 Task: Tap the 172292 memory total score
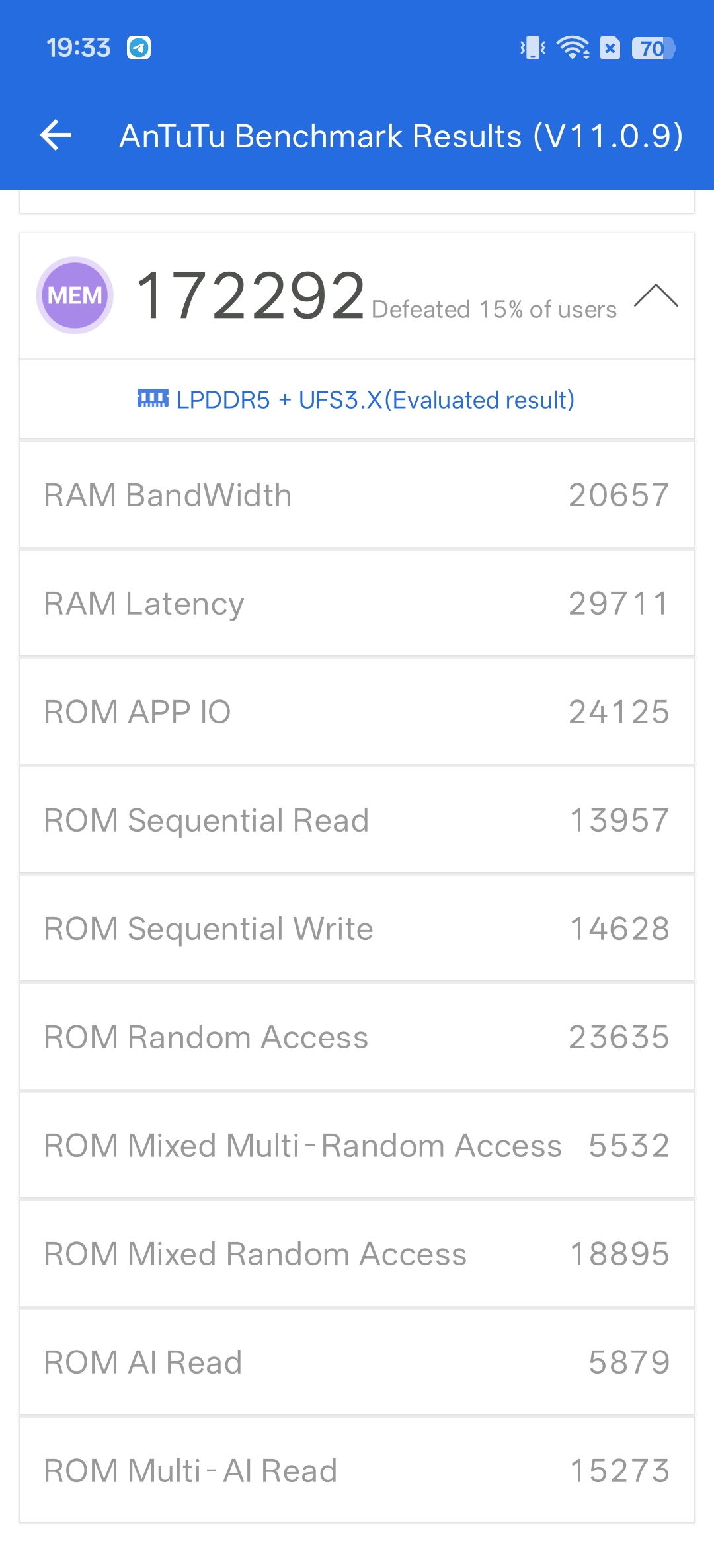(x=251, y=295)
